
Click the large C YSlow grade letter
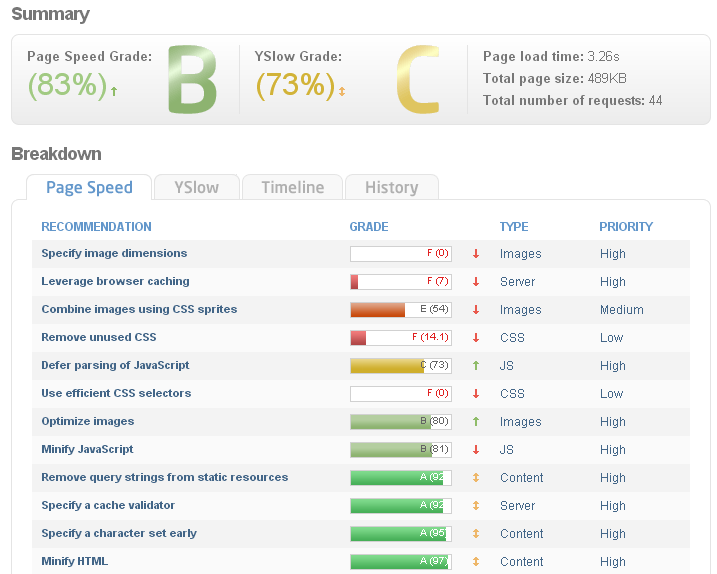tap(417, 80)
